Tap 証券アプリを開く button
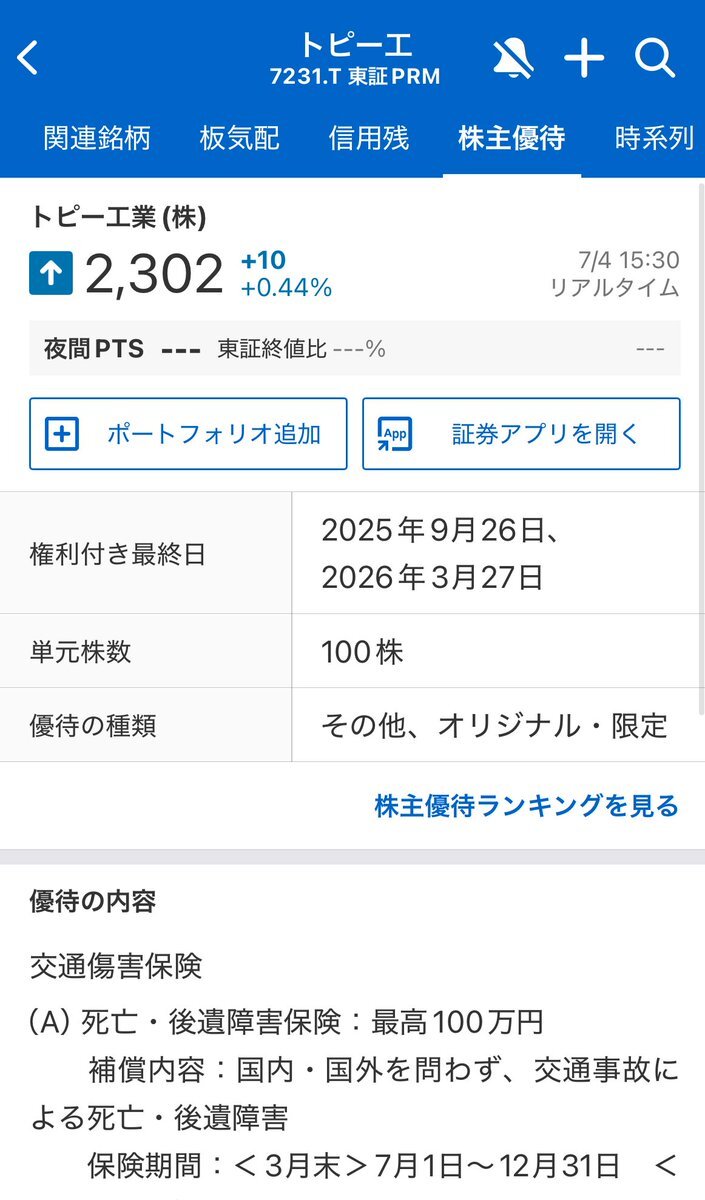Screen dimensions: 705x1200 (521, 434)
